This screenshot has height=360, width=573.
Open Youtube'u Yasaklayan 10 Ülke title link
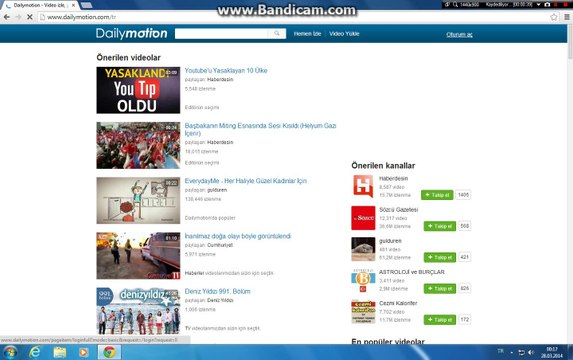click(x=226, y=71)
